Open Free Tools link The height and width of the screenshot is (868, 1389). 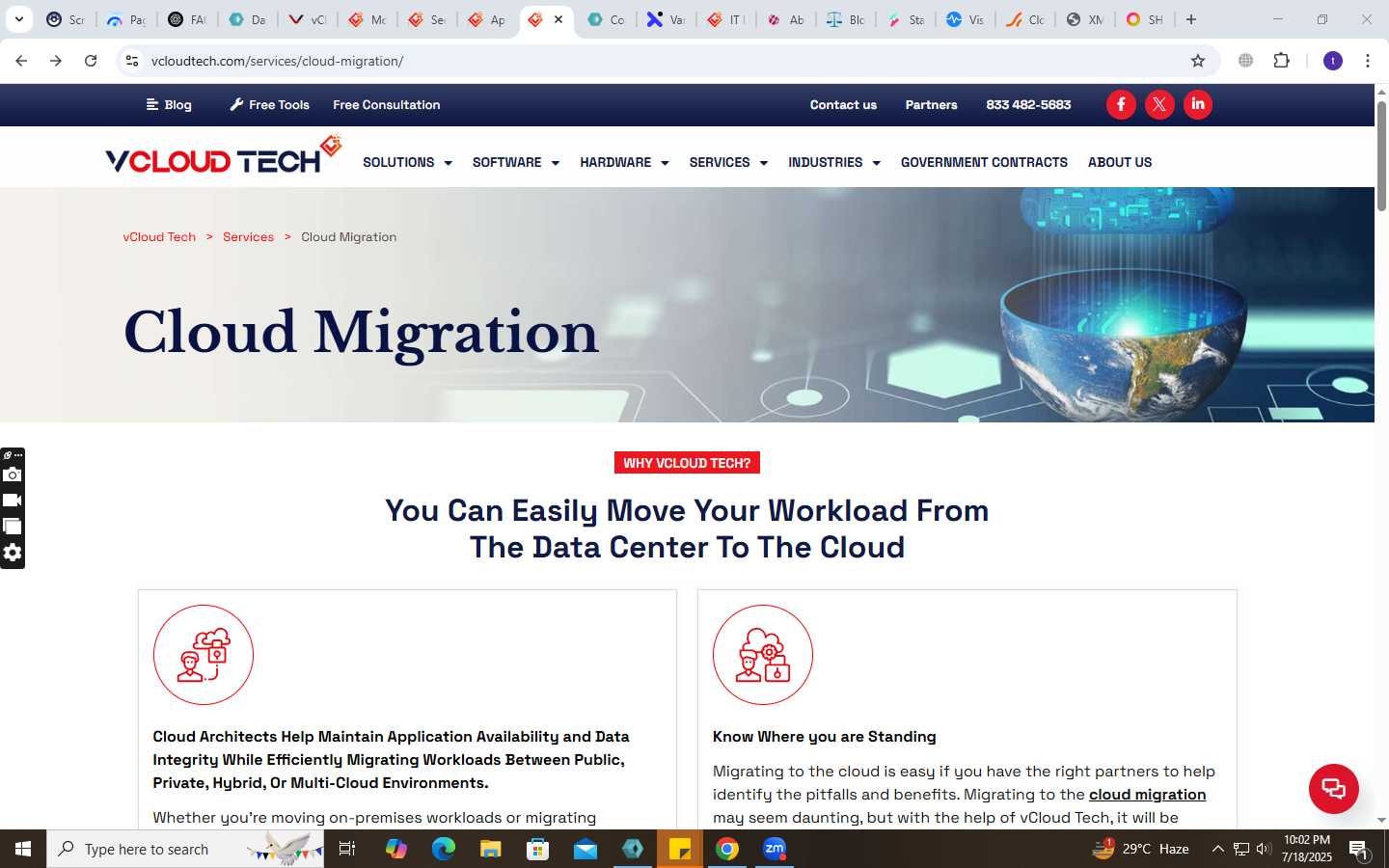coord(269,105)
